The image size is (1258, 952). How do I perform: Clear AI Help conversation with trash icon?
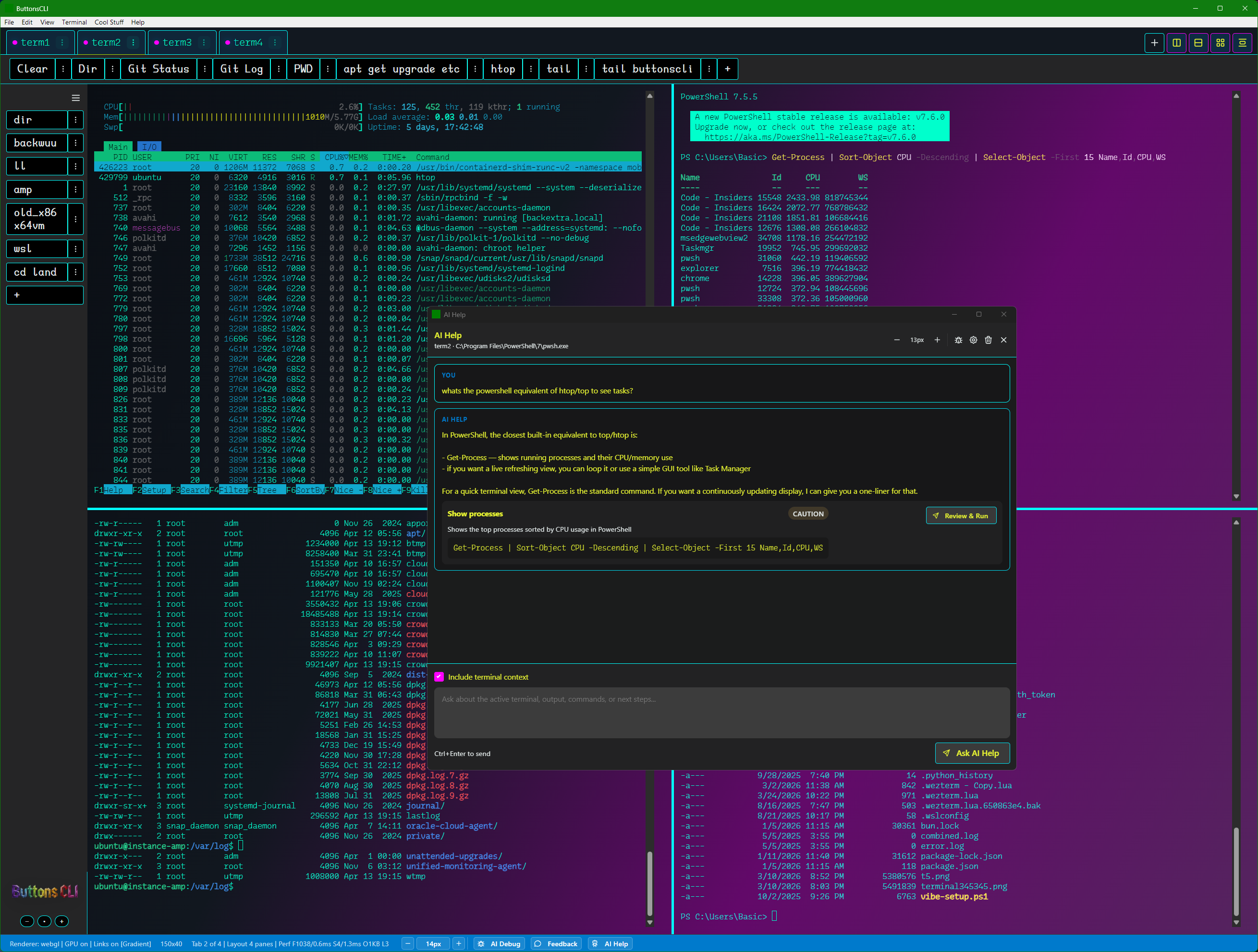[x=989, y=340]
